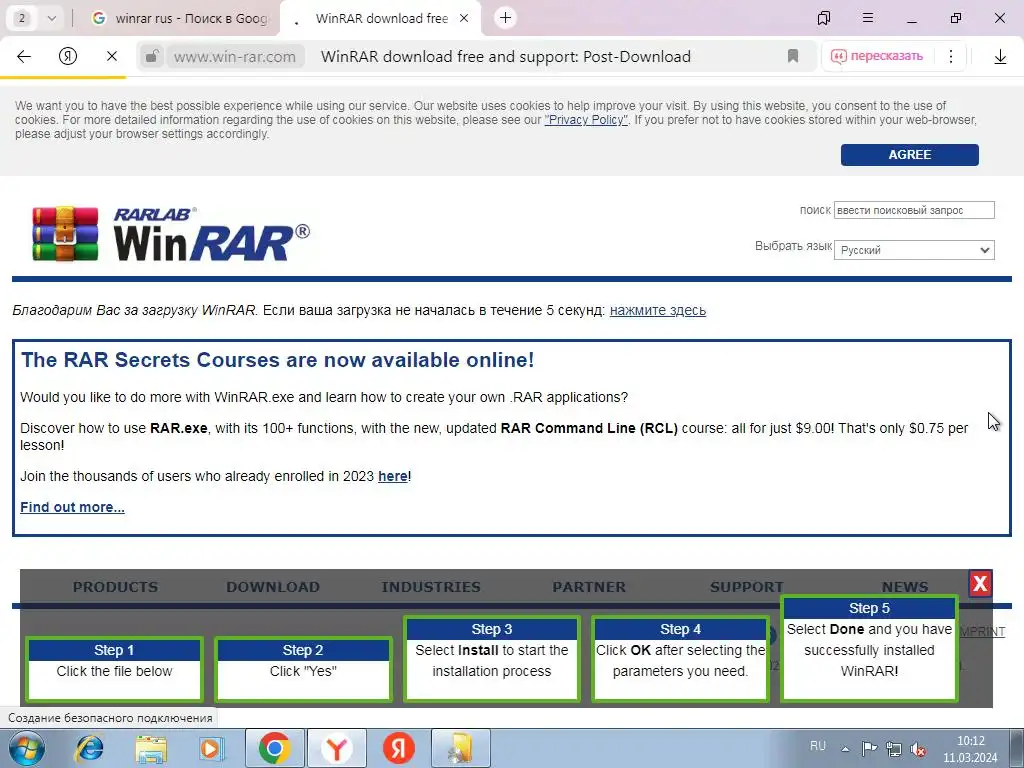Click the WinRAR logo

171,234
